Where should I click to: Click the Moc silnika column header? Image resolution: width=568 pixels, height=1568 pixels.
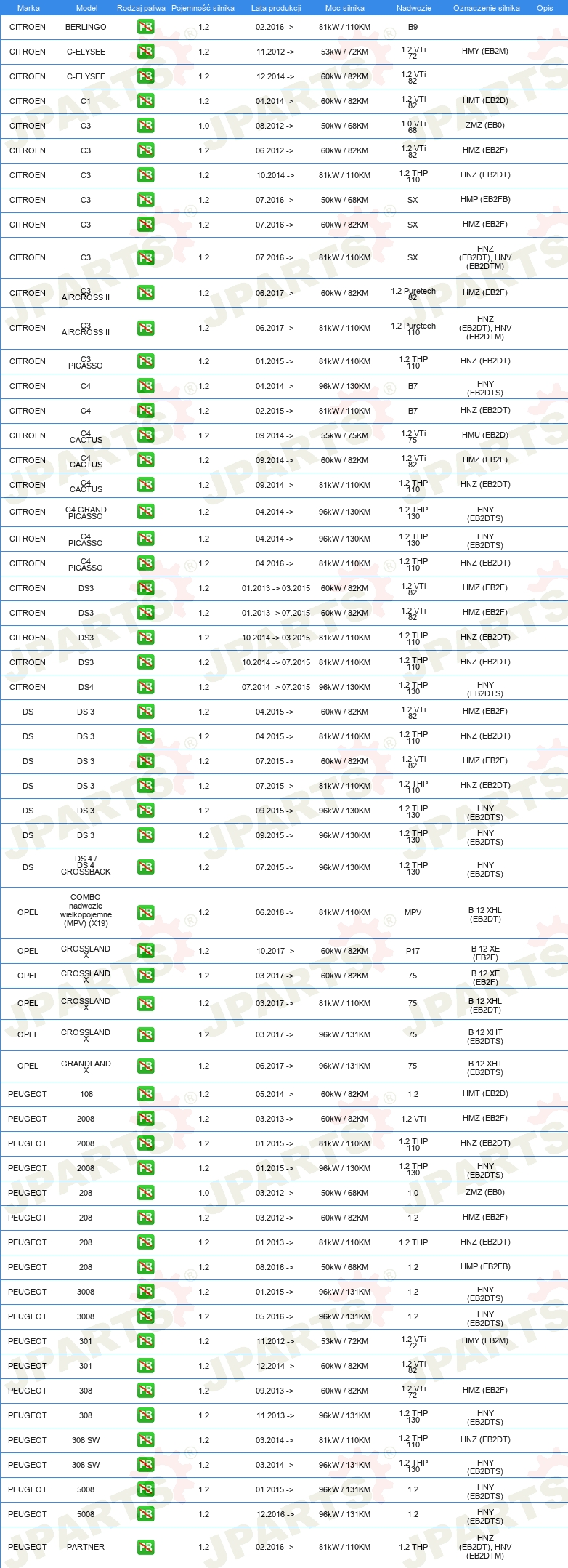pyautogui.click(x=345, y=8)
